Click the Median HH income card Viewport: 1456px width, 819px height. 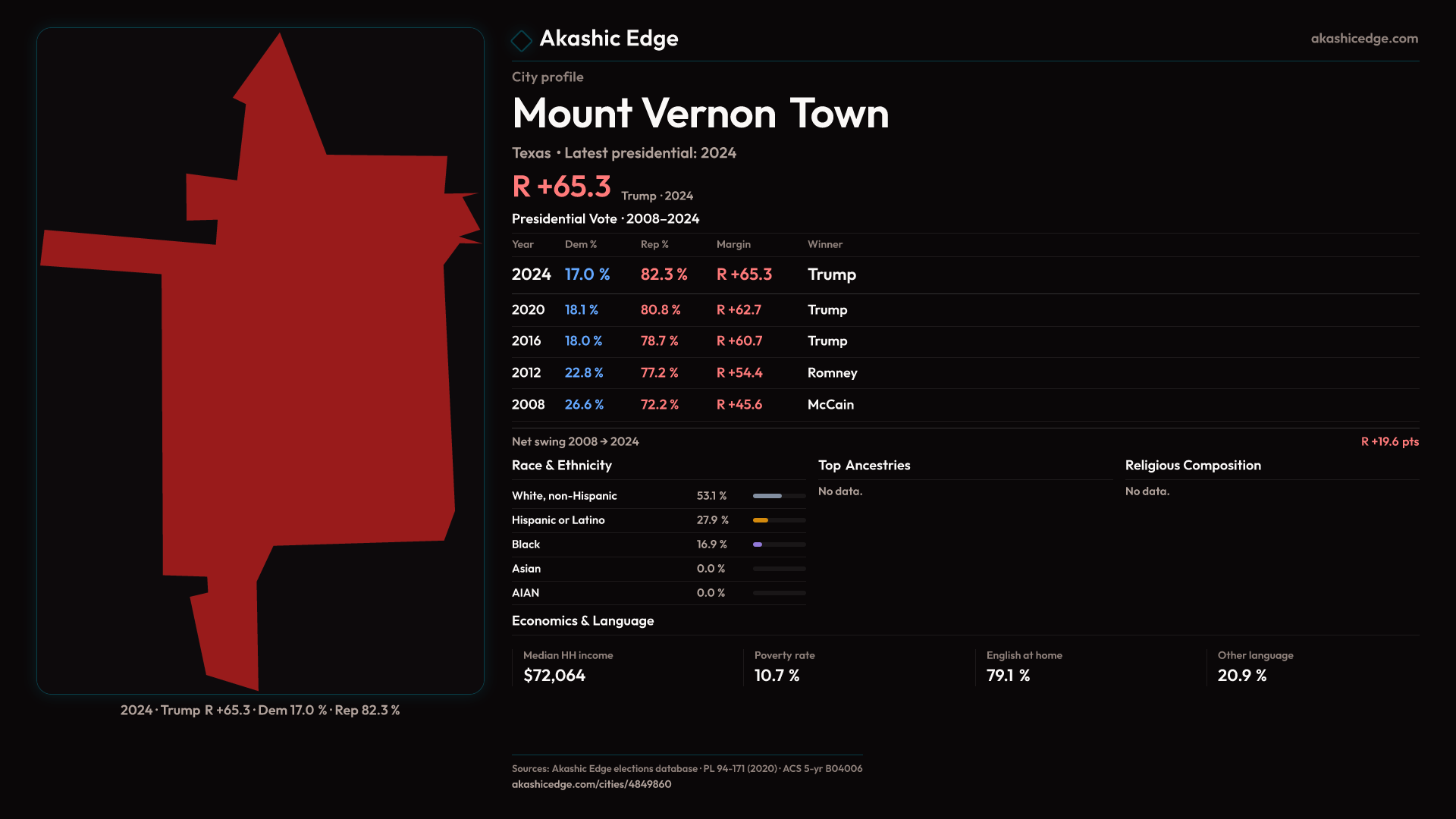[567, 667]
